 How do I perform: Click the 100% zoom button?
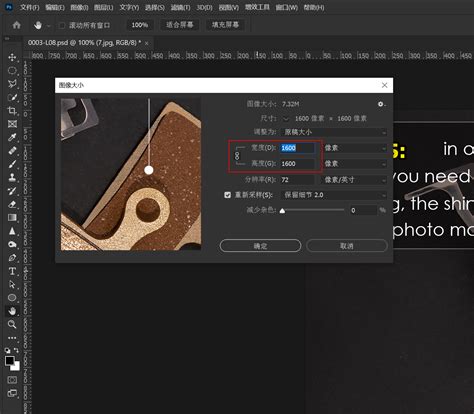(x=140, y=25)
